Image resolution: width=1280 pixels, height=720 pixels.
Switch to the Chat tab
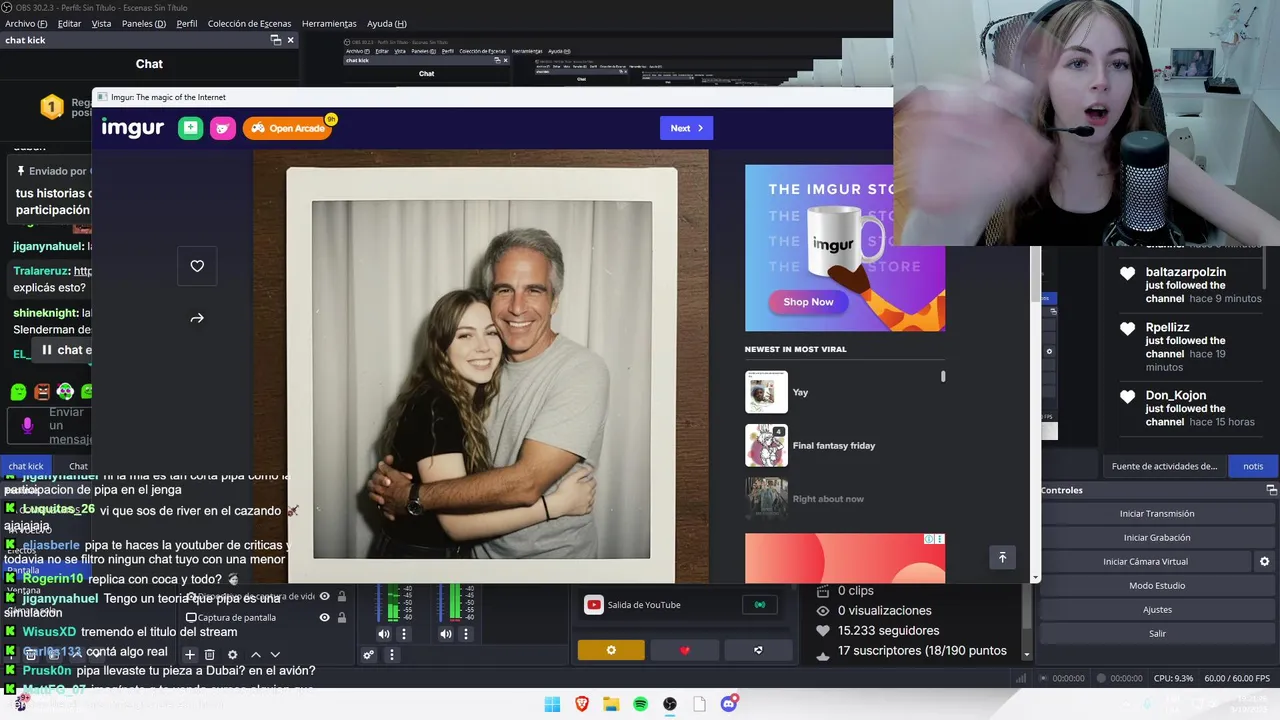[78, 466]
